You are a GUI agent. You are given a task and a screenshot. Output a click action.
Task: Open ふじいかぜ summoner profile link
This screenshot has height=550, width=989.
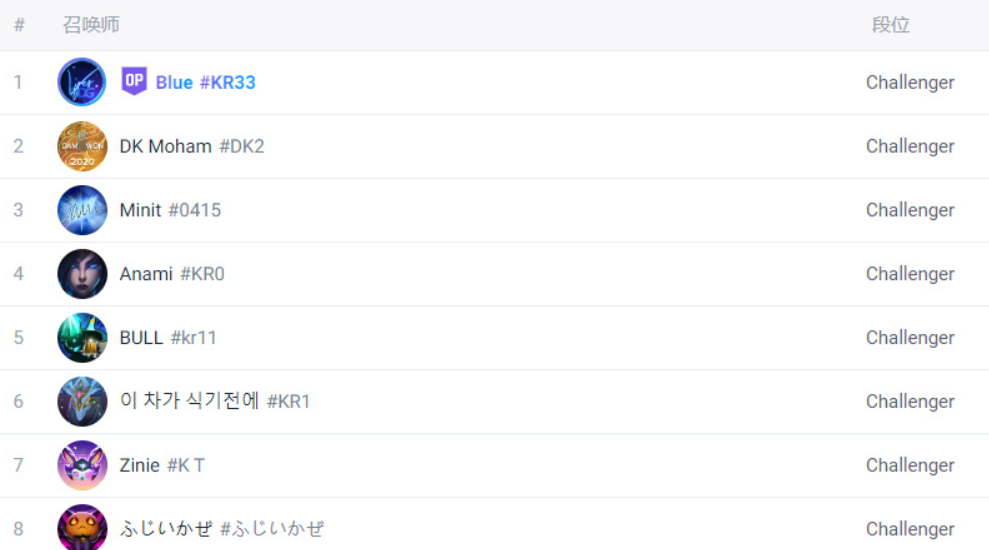pyautogui.click(x=222, y=528)
